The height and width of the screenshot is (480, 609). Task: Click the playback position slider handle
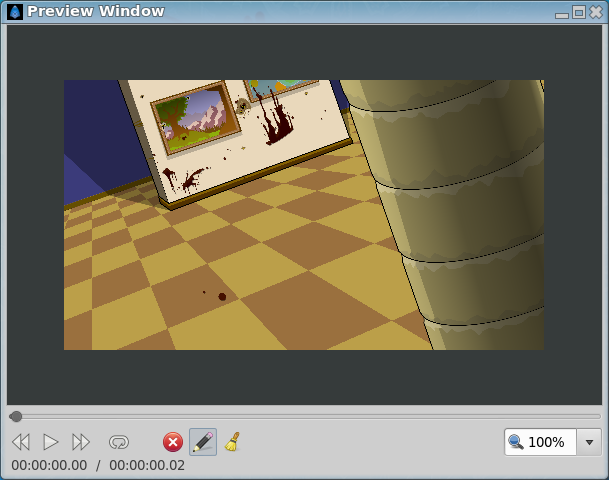[x=16, y=417]
